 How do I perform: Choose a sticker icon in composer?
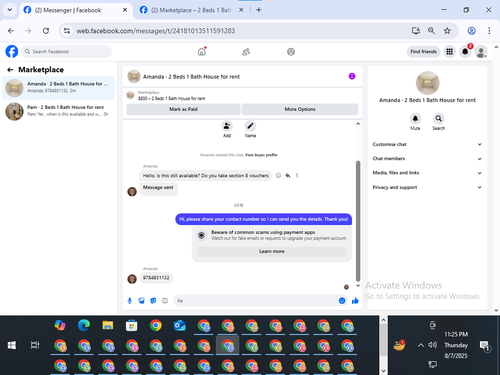pyautogui.click(x=153, y=301)
